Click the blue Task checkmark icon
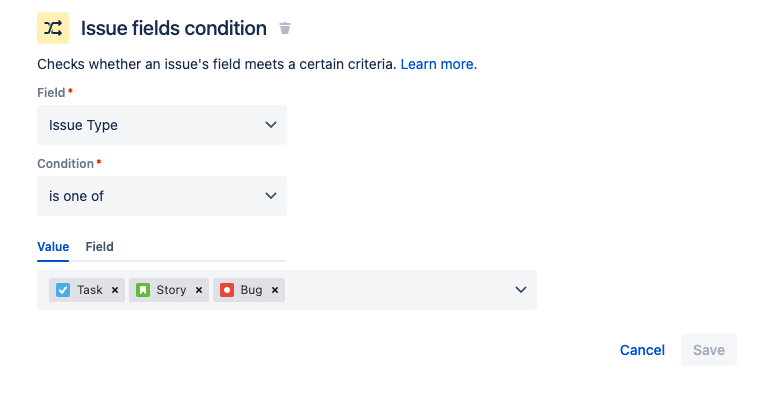Screen dimensions: 764x412 pos(63,290)
